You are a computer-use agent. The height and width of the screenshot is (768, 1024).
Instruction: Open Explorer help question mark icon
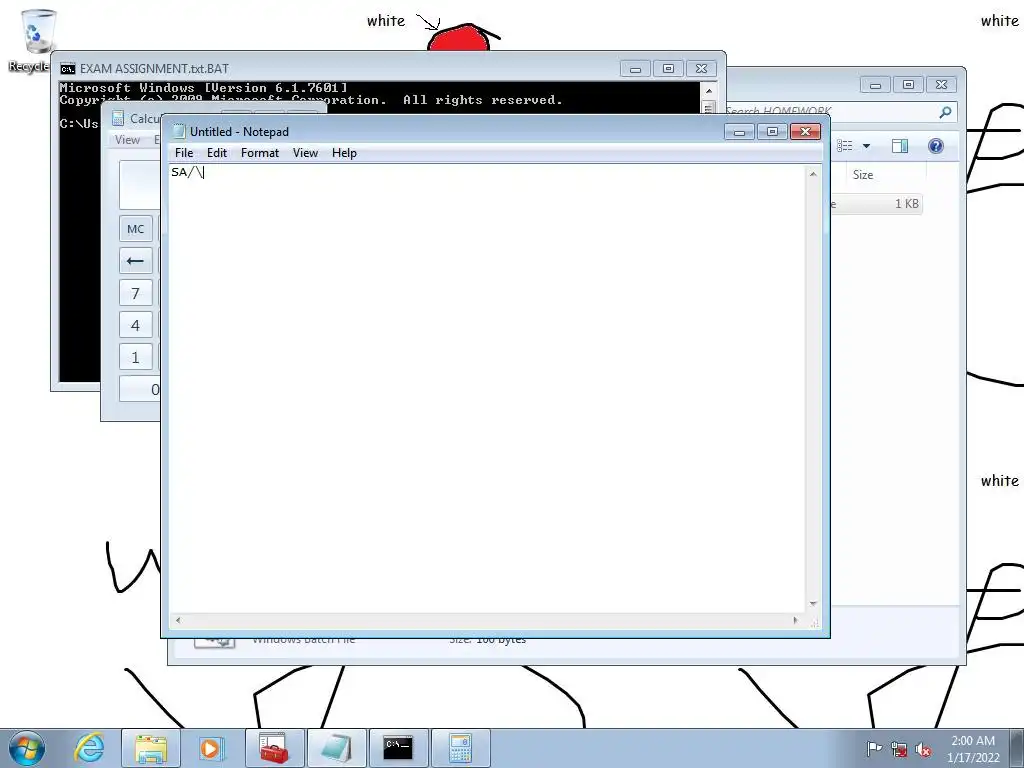(x=936, y=146)
